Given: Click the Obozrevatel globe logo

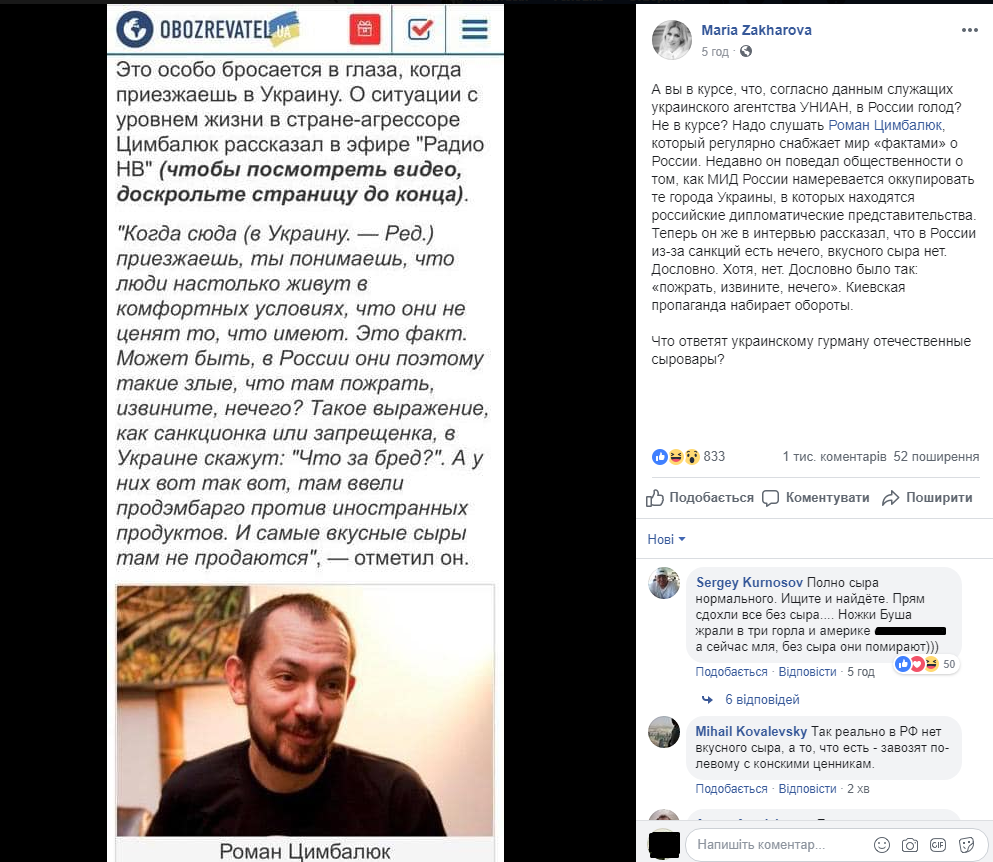Looking at the screenshot, I should point(135,29).
